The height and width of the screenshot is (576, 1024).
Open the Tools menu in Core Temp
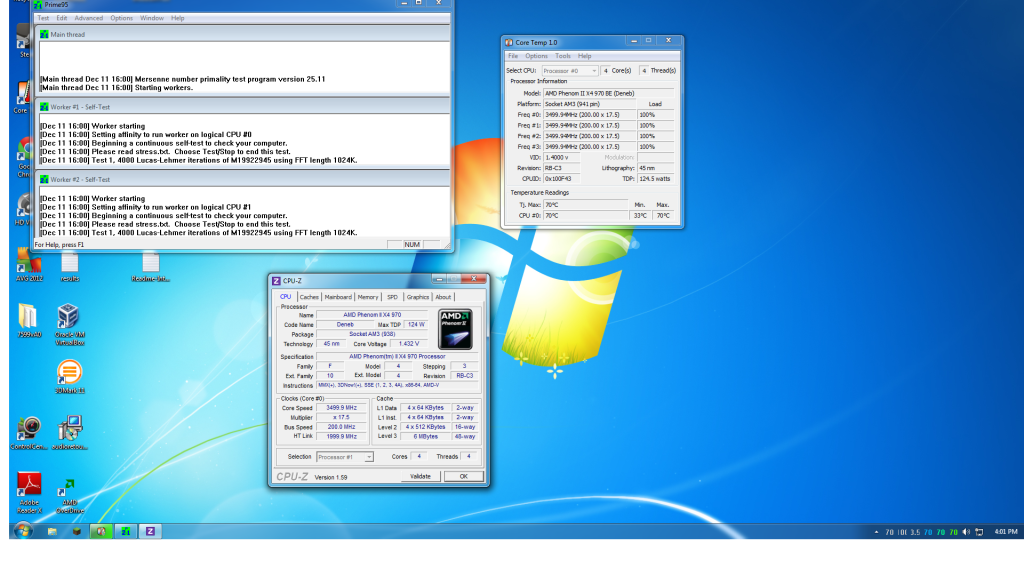coord(563,56)
